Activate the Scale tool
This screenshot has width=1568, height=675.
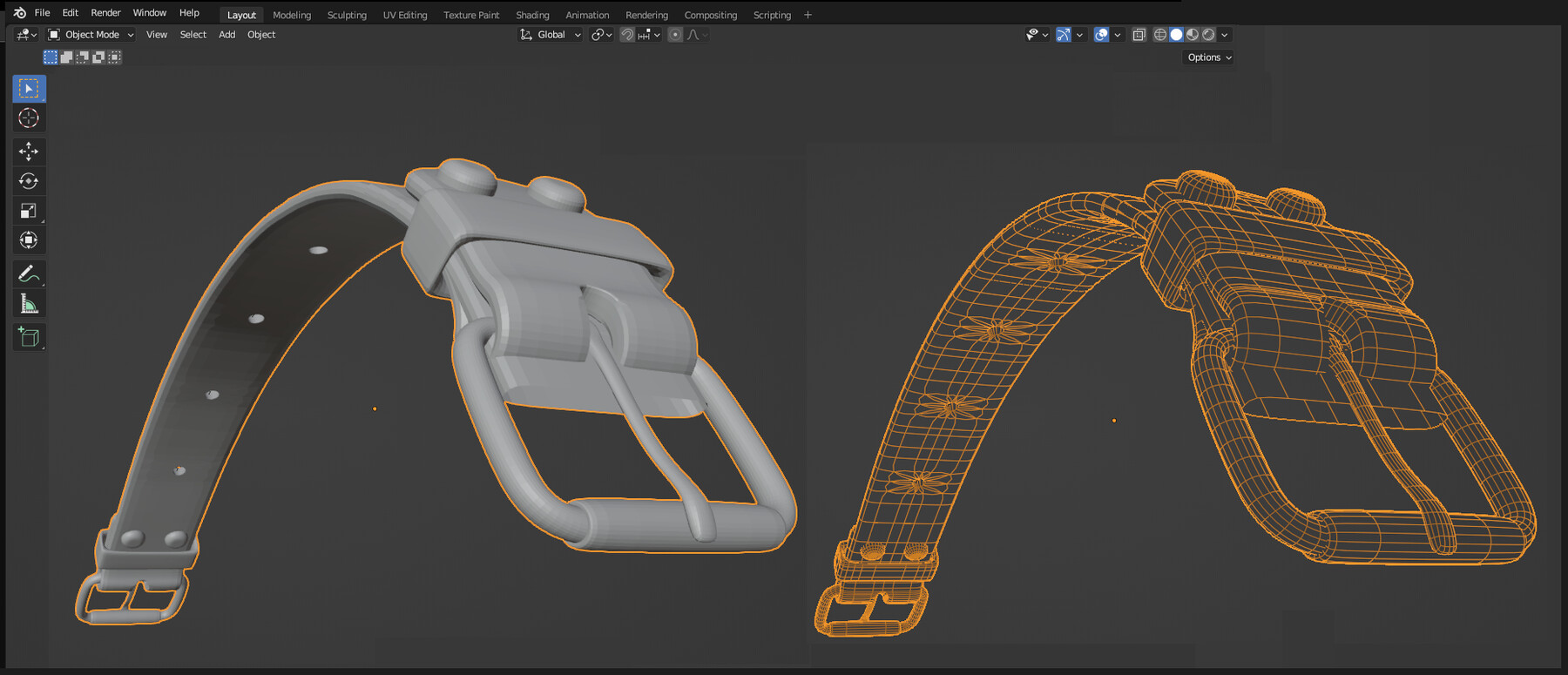click(x=29, y=211)
